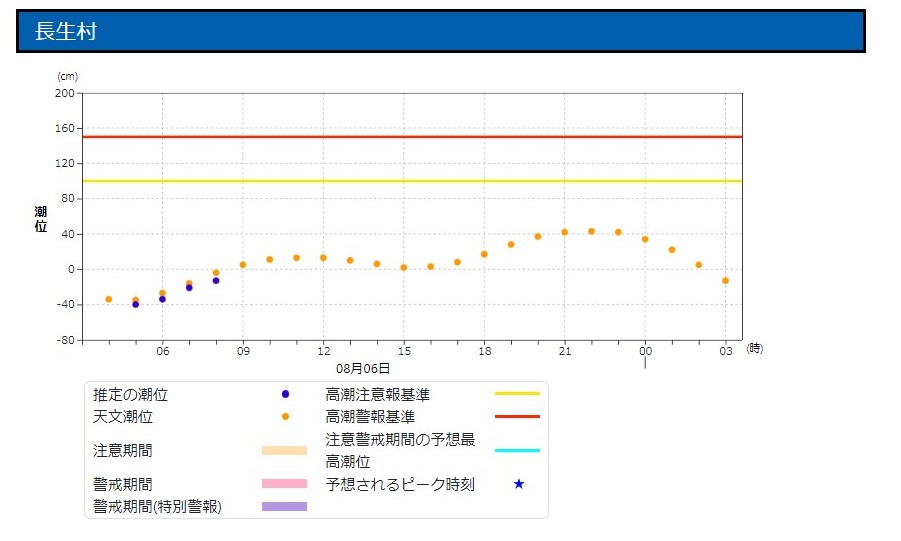Click the 120 y-axis value
Viewport: 901px width, 541px height.
pyautogui.click(x=65, y=163)
